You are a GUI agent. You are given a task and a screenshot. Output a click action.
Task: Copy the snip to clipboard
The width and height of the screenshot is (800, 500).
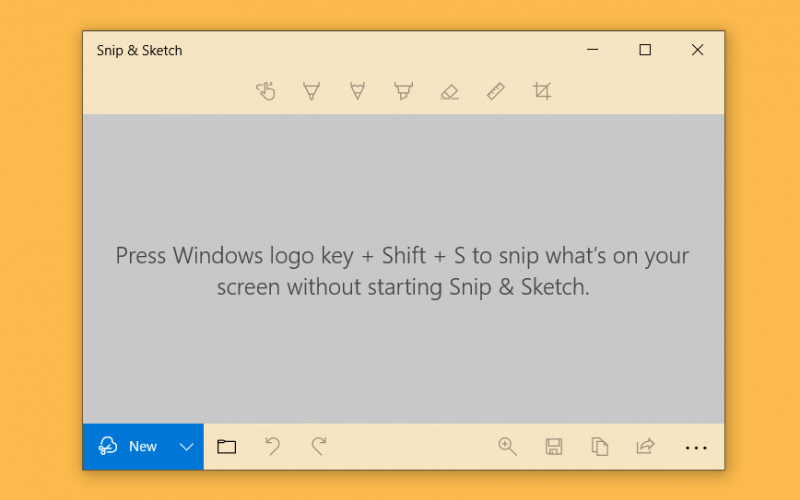click(x=599, y=446)
